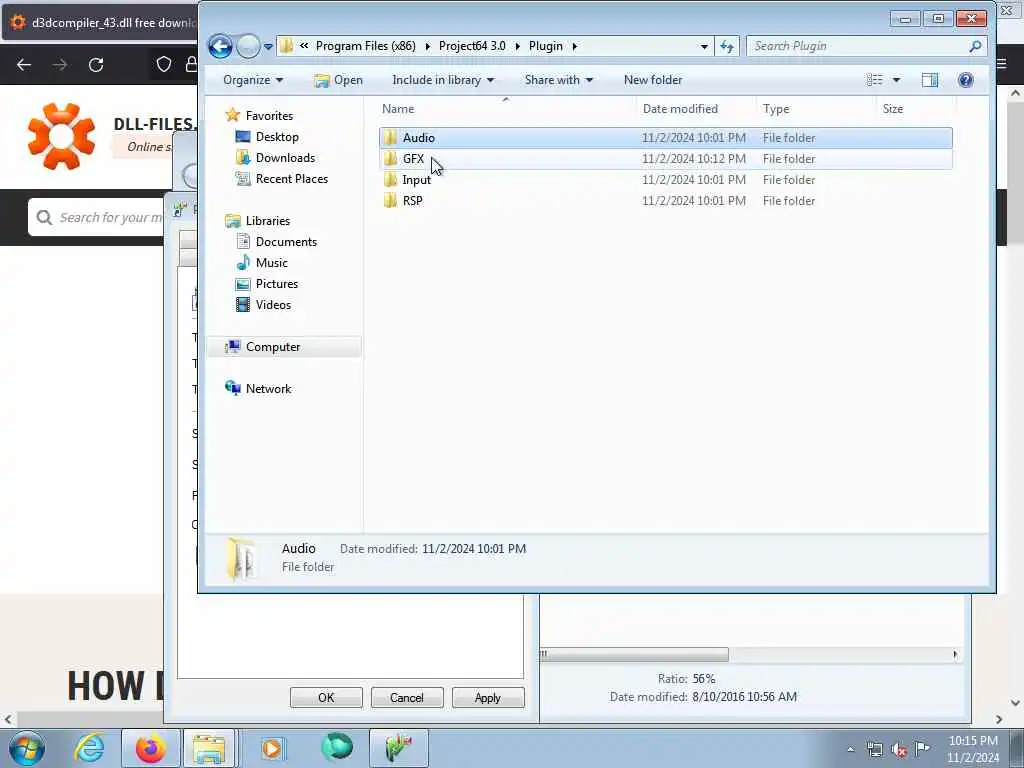Image resolution: width=1024 pixels, height=768 pixels.
Task: Click the Explorer forward arrow button
Action: [248, 46]
